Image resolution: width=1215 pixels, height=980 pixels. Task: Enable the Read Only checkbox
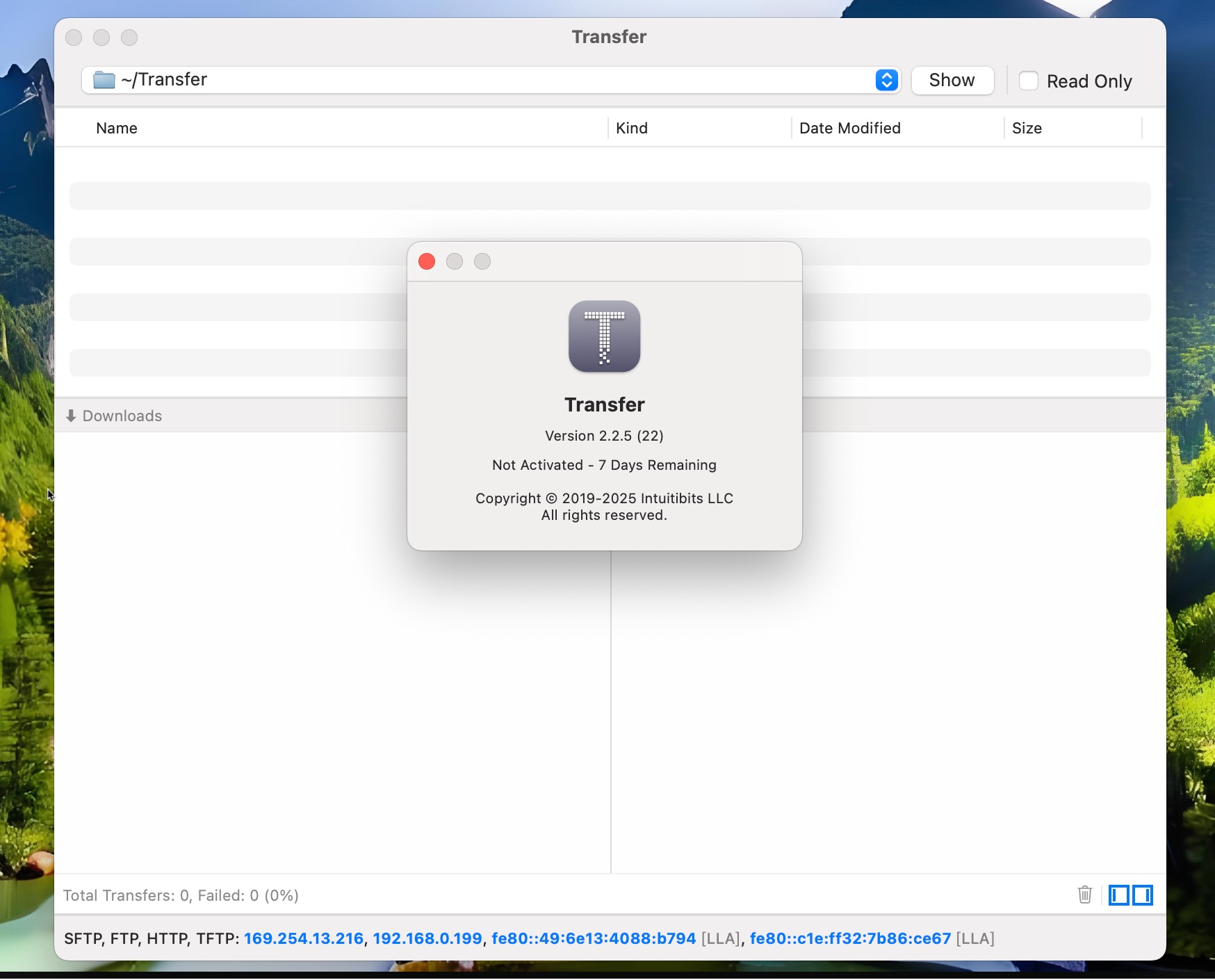pos(1029,81)
